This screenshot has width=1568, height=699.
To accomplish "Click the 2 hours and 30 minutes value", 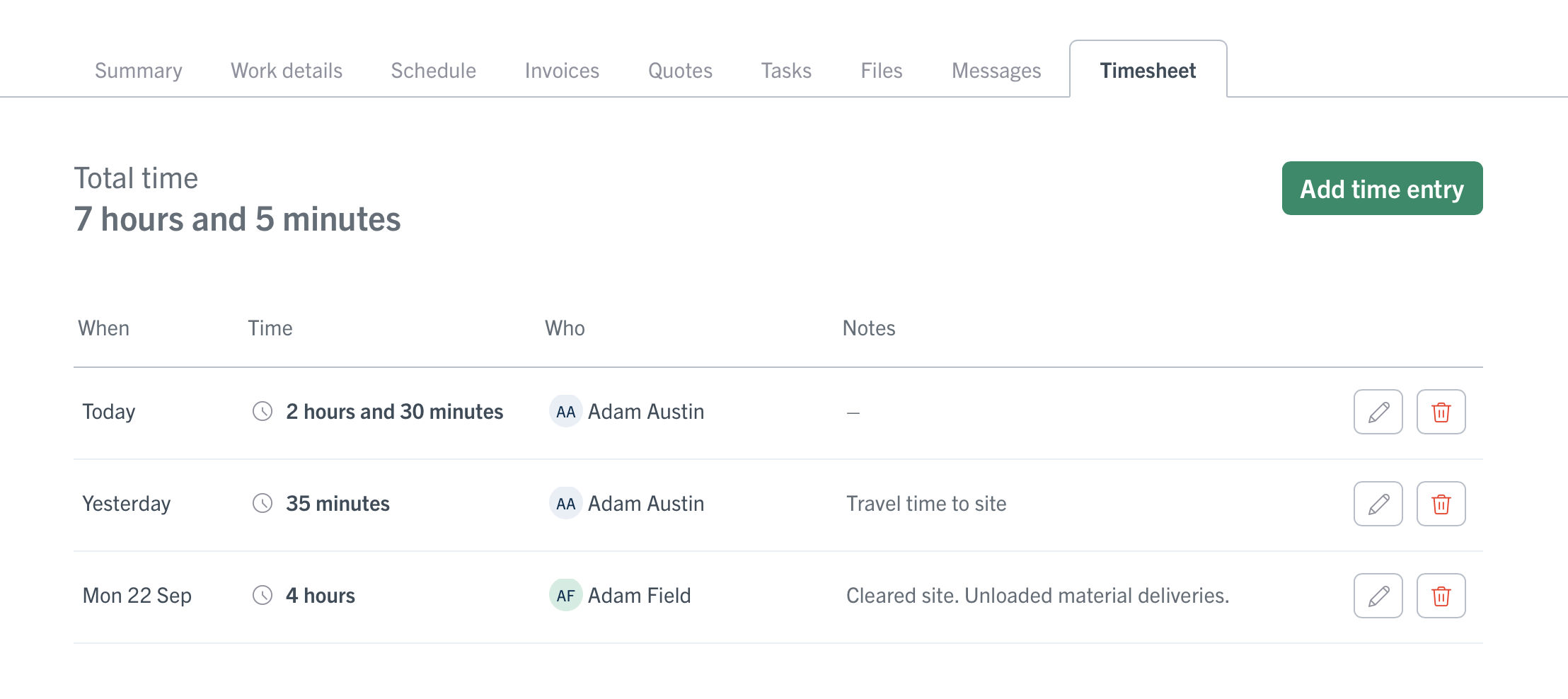I will [x=395, y=412].
